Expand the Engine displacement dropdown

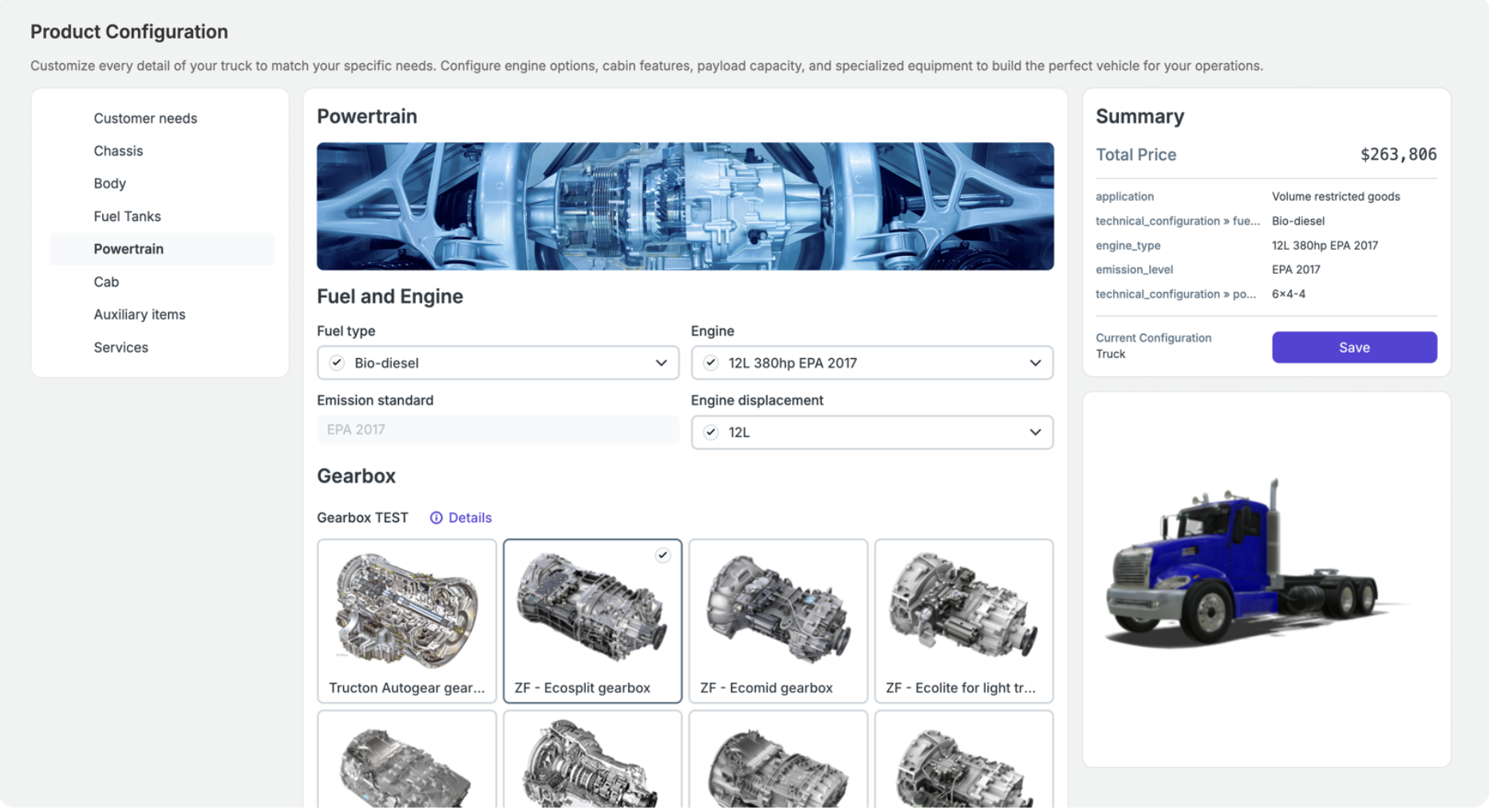(1036, 432)
